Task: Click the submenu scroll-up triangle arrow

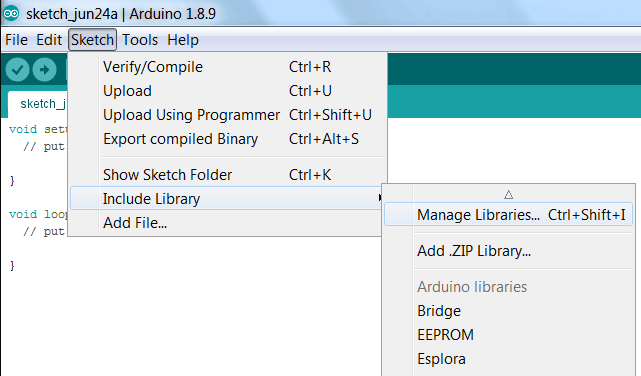Action: 509,195
